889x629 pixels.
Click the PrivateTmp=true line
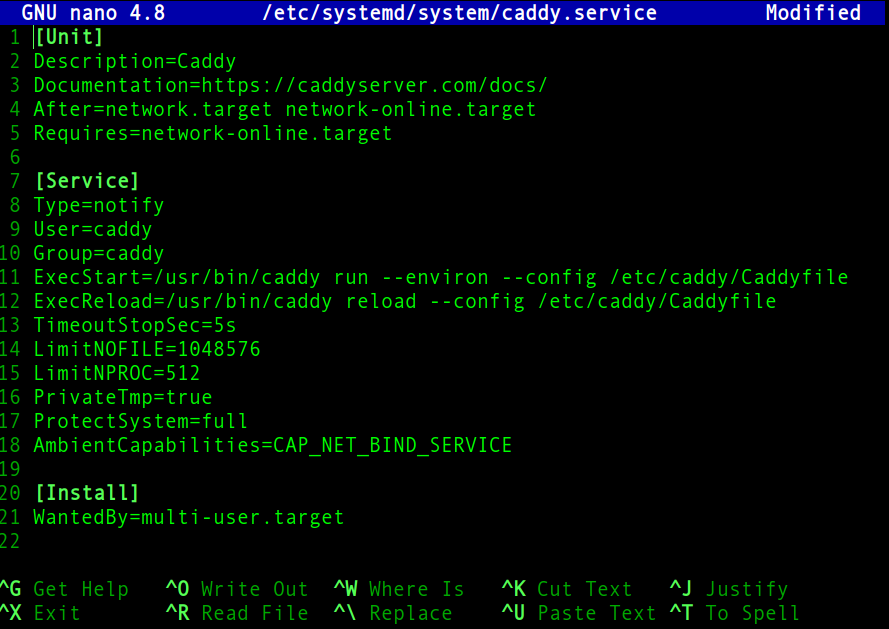123,397
